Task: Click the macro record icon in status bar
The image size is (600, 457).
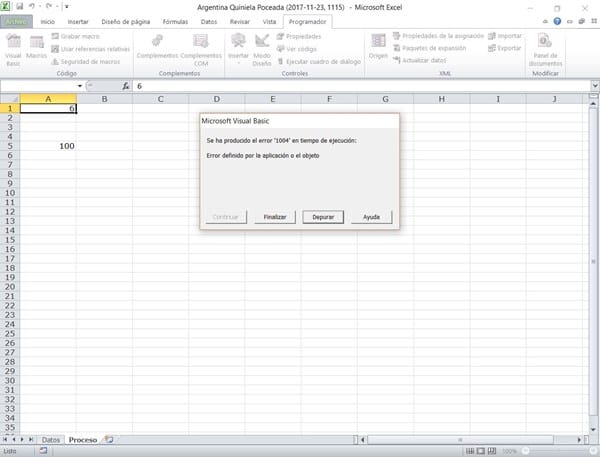Action: [x=43, y=451]
